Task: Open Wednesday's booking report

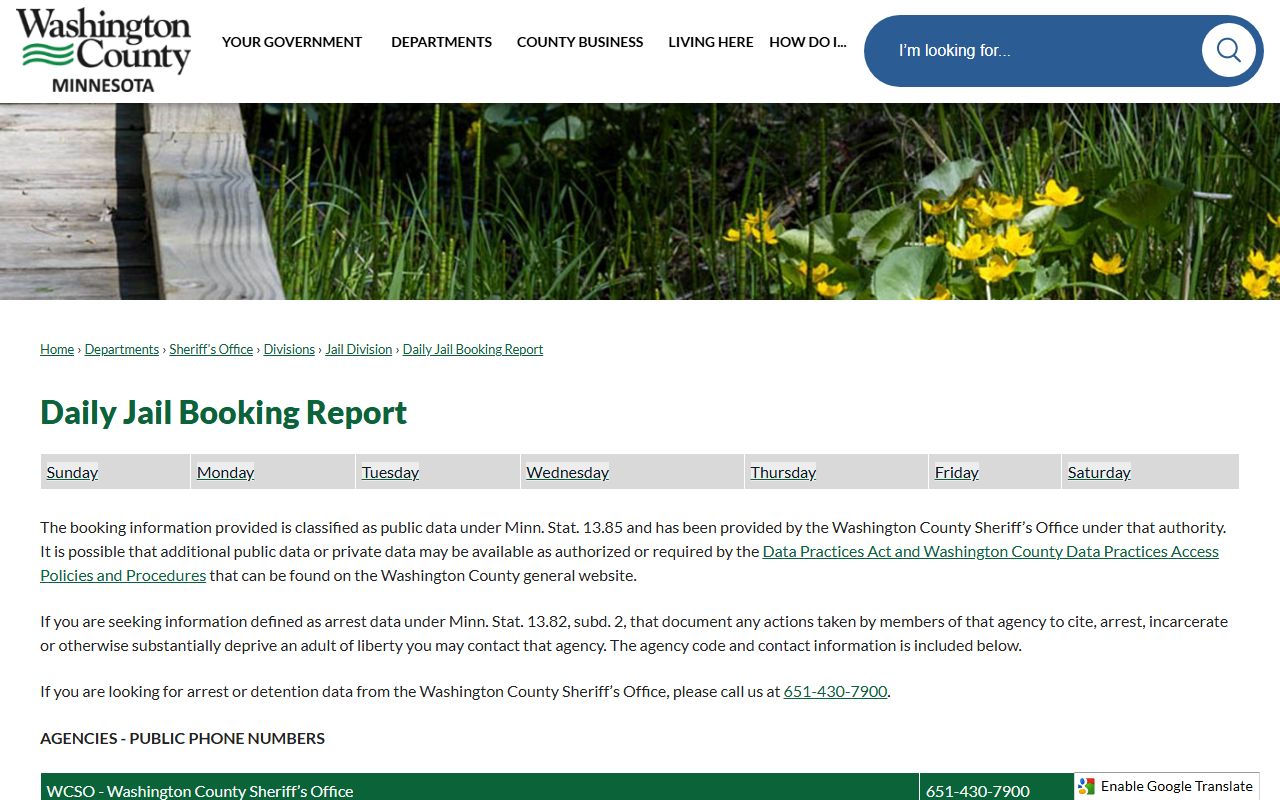Action: pos(568,472)
